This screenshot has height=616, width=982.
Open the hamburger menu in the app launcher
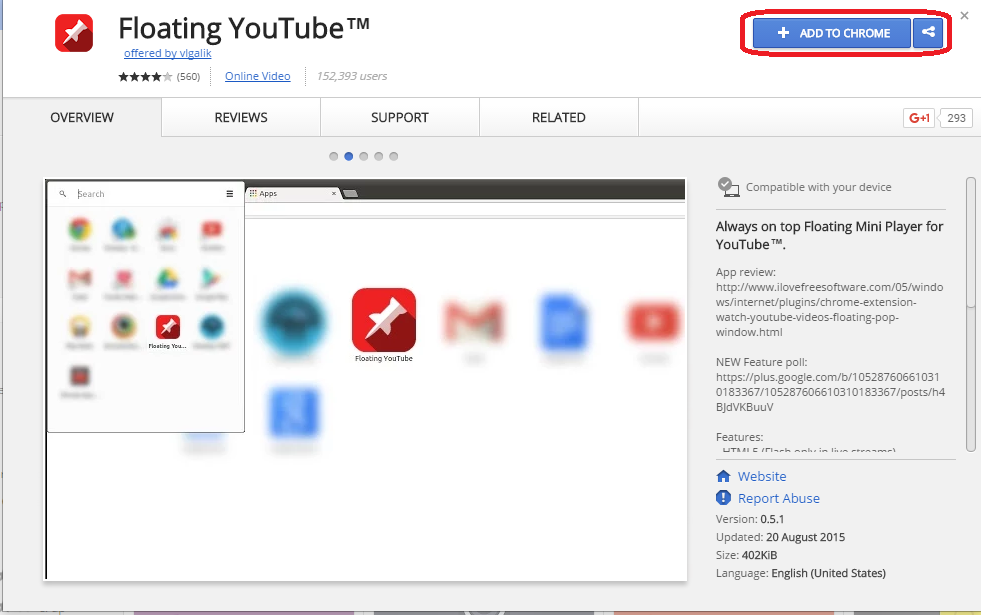(x=230, y=194)
